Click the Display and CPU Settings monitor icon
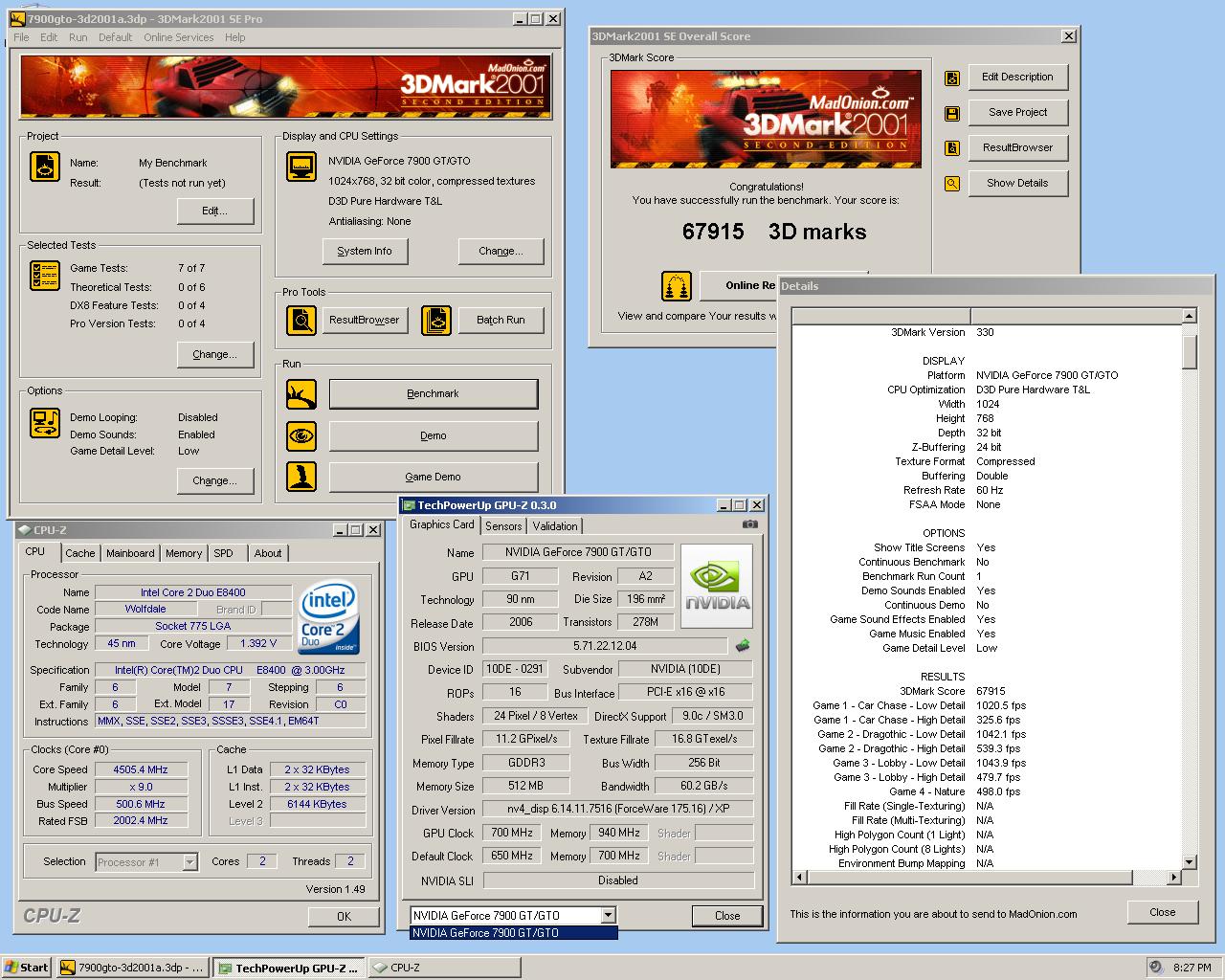Image resolution: width=1225 pixels, height=980 pixels. point(301,167)
